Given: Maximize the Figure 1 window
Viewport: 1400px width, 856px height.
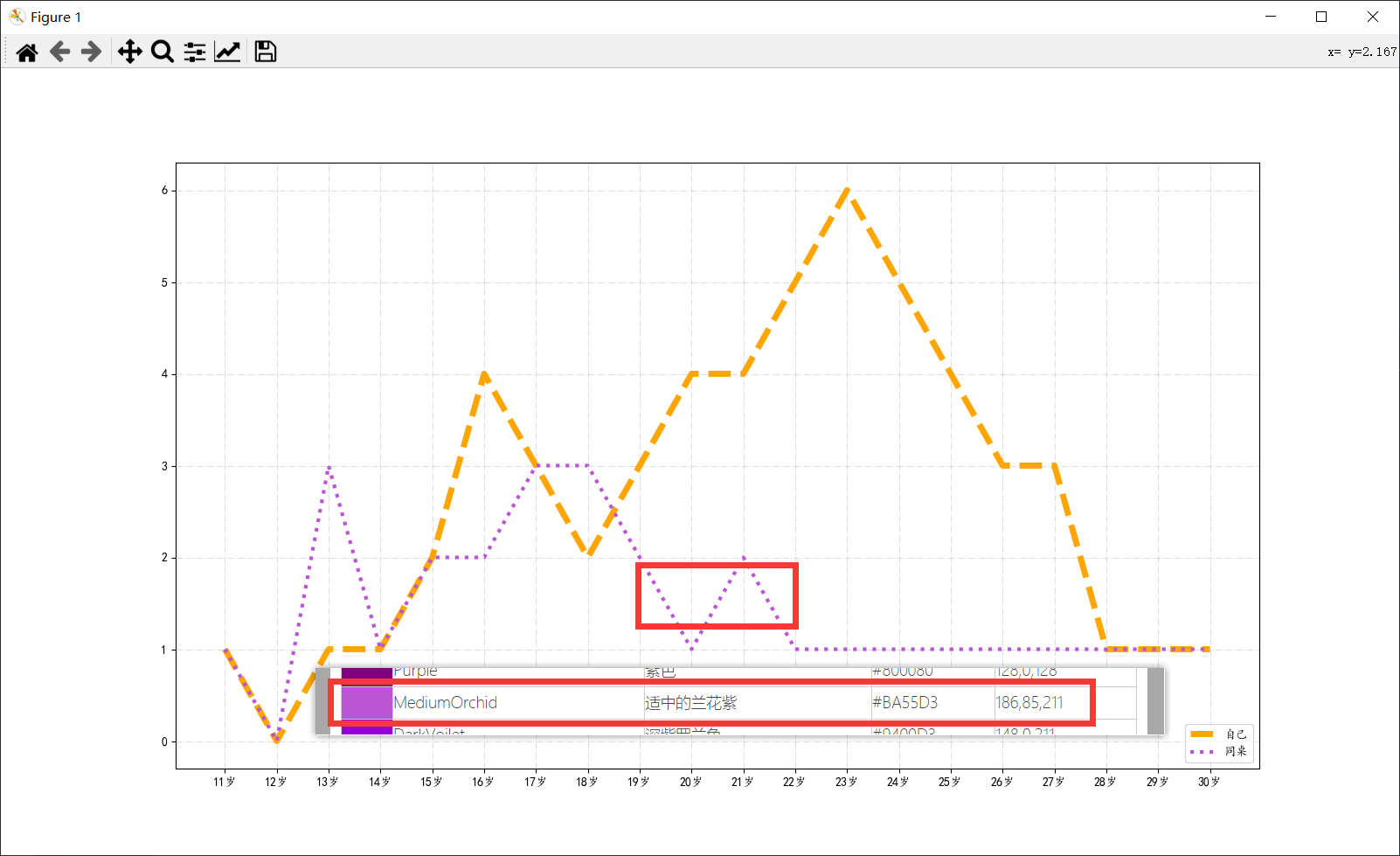Looking at the screenshot, I should point(1321,17).
